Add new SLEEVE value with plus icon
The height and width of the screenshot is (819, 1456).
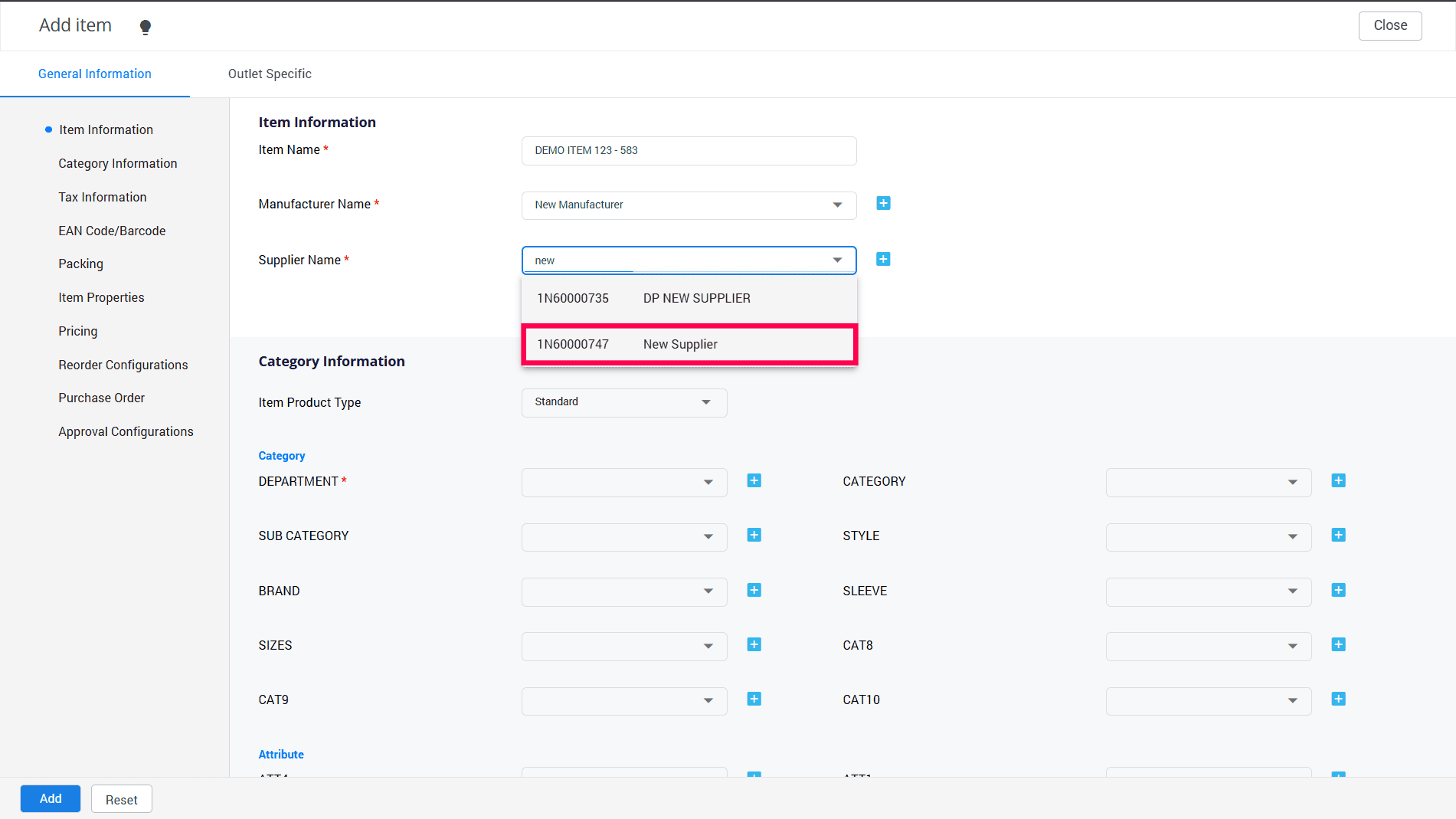[1338, 591]
